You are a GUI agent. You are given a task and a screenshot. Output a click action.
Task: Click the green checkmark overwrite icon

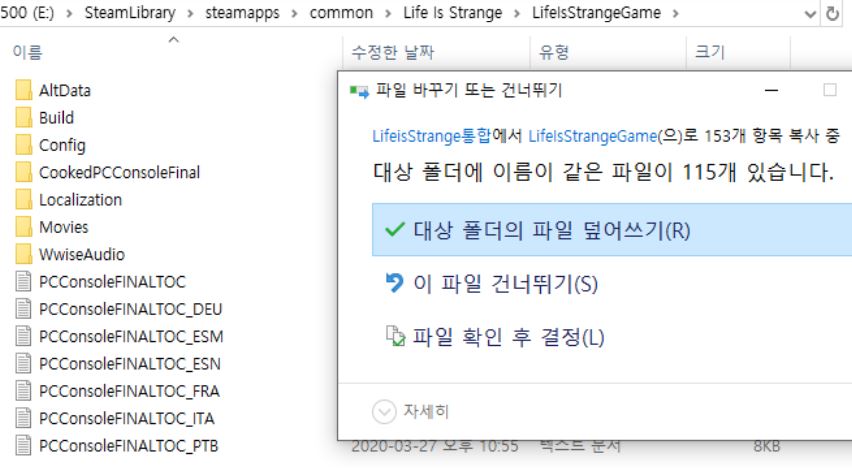[x=394, y=229]
